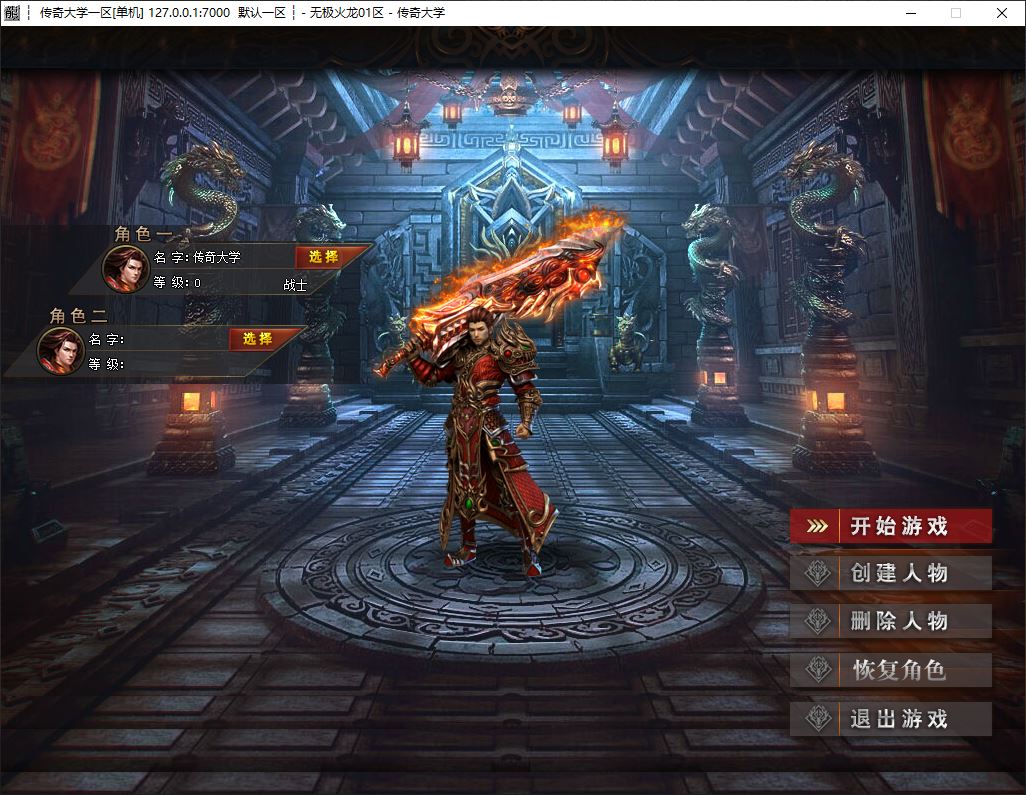Image resolution: width=1026 pixels, height=795 pixels.
Task: Click the emblem icon beside 退出游戏
Action: point(817,719)
